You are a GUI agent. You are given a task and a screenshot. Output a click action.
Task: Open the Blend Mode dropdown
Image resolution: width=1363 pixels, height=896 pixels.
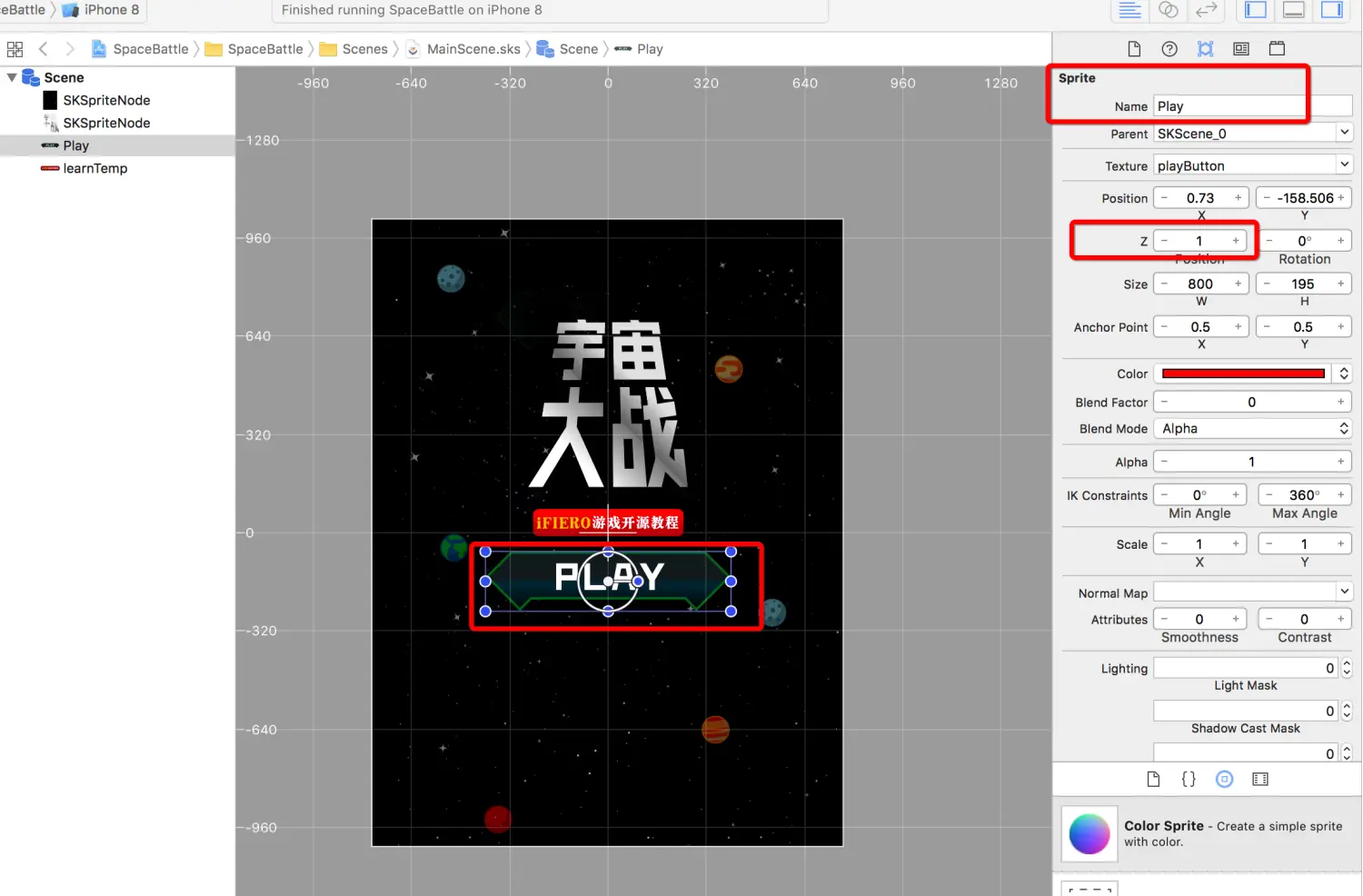click(1252, 428)
